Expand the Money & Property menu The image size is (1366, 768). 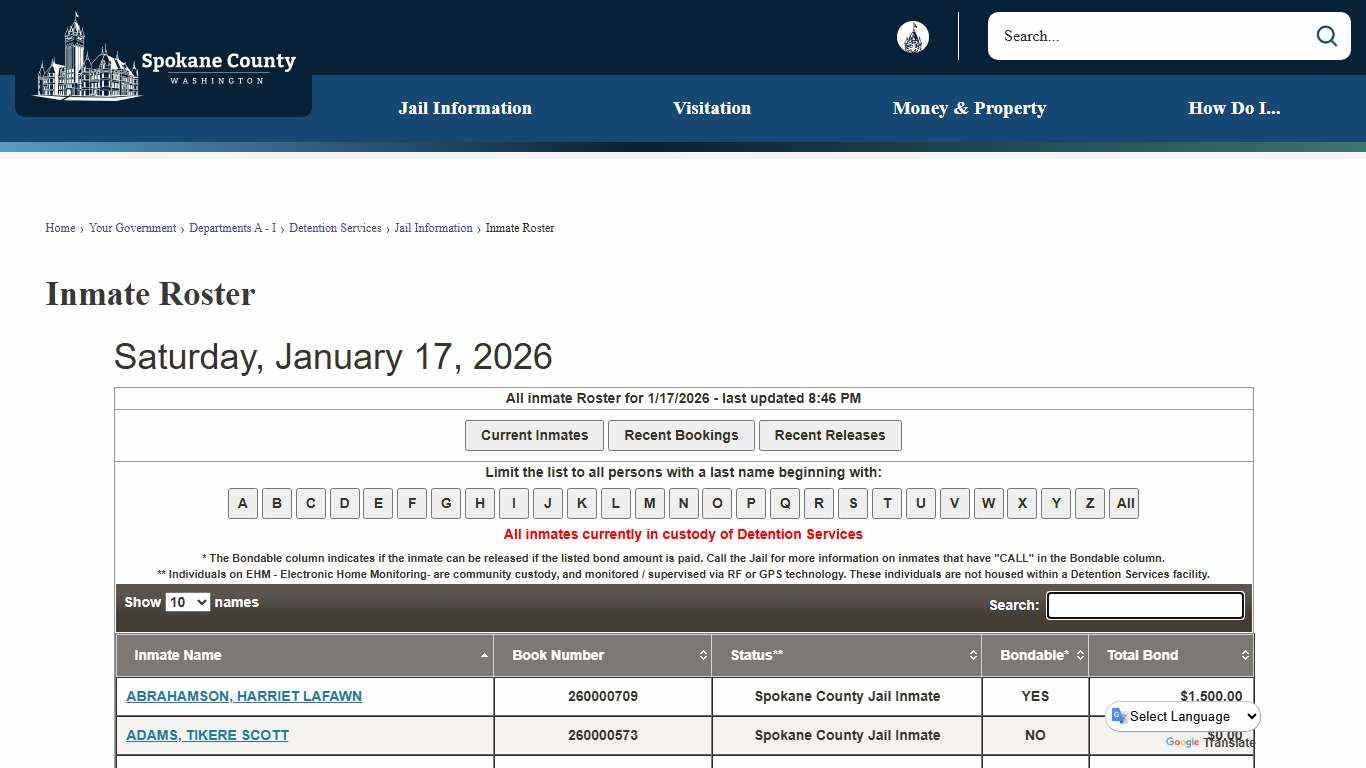coord(969,108)
